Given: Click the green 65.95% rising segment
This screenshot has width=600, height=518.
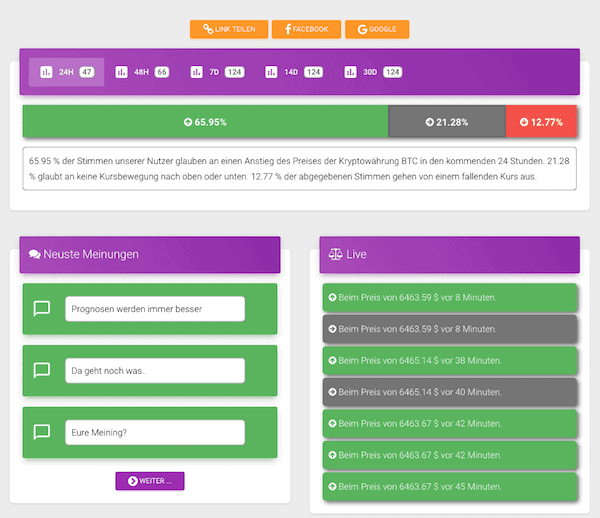Looking at the screenshot, I should 205,122.
